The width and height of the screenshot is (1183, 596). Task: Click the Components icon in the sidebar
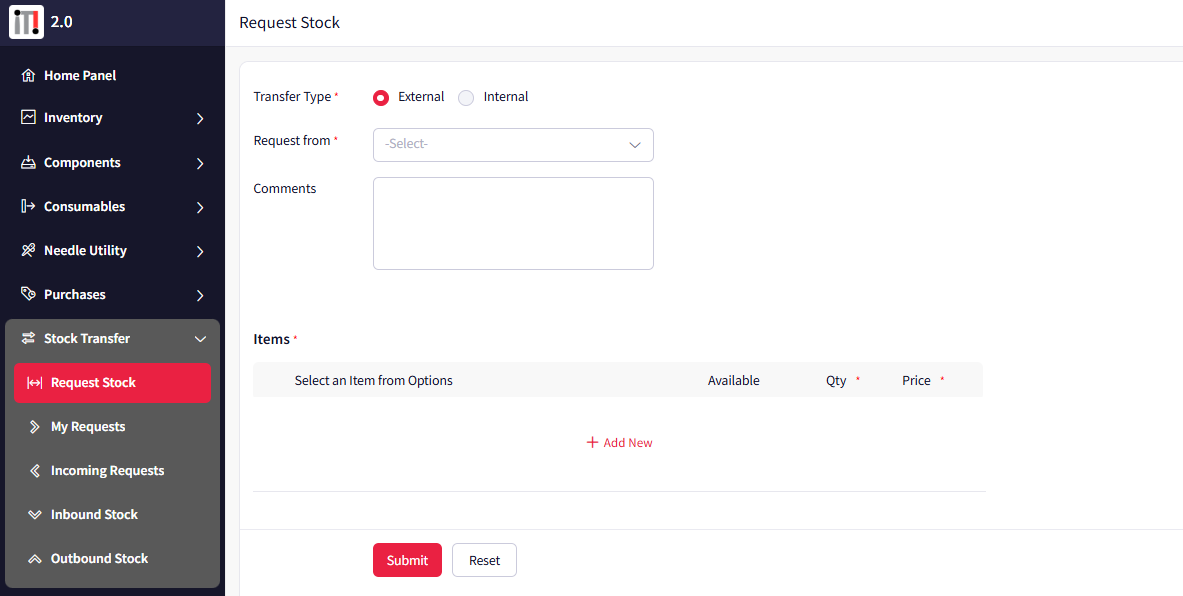point(28,162)
